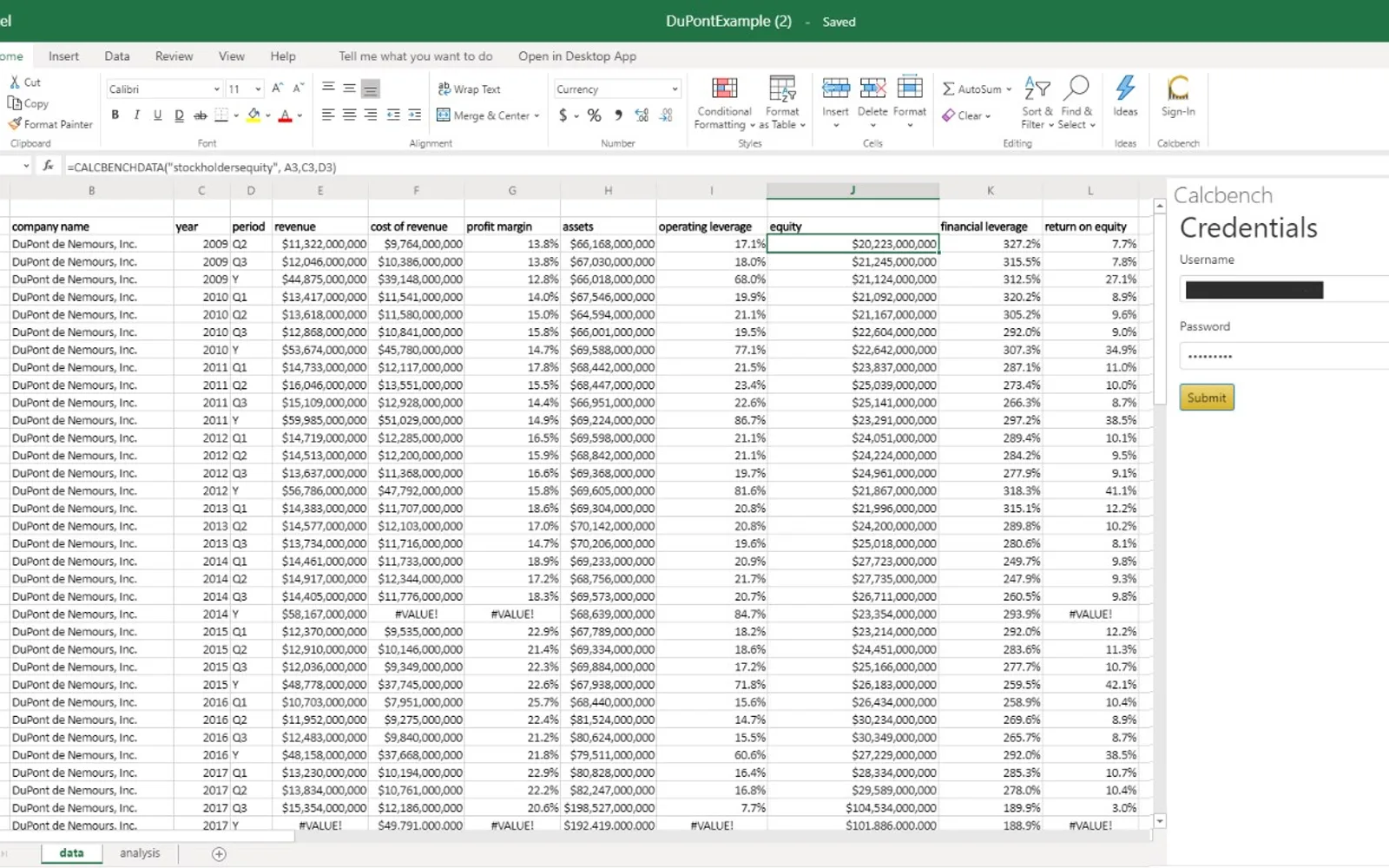Decrease the font size
Screen dimensions: 1389x868
point(298,89)
